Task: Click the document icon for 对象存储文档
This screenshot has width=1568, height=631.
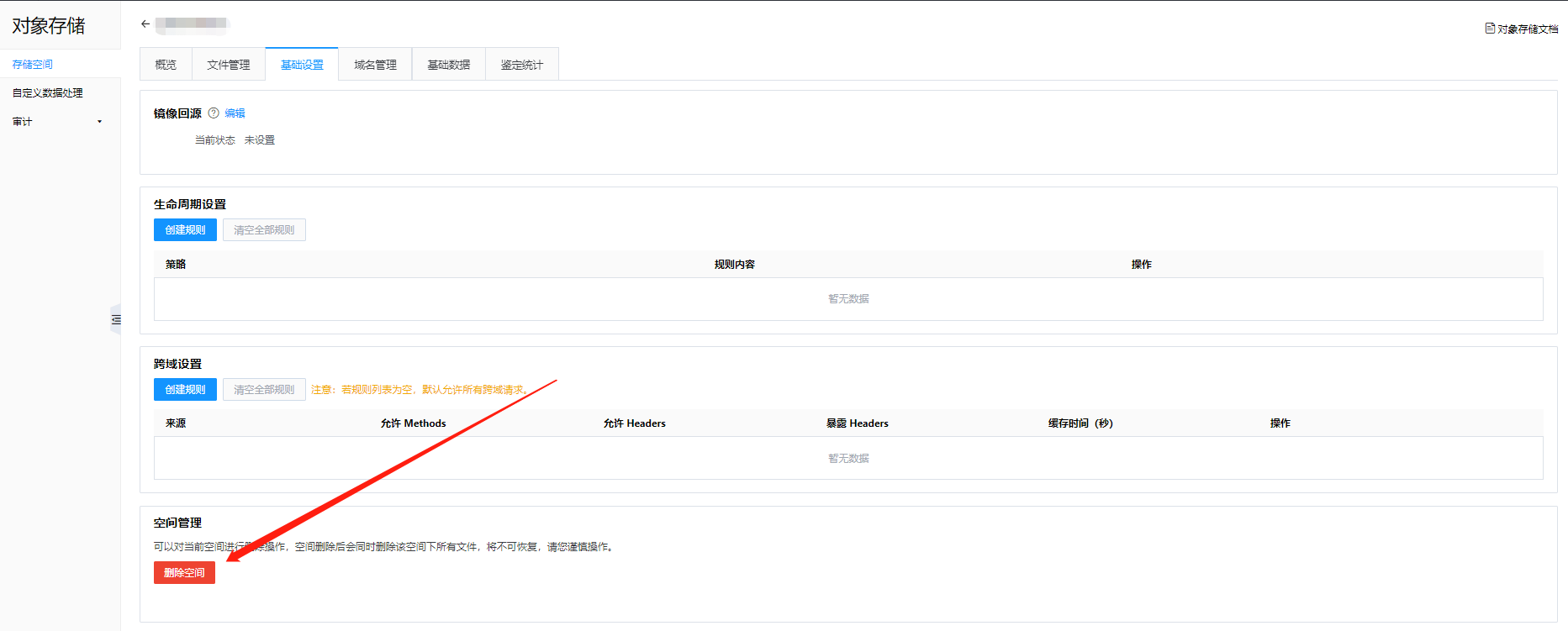Action: tap(1490, 29)
